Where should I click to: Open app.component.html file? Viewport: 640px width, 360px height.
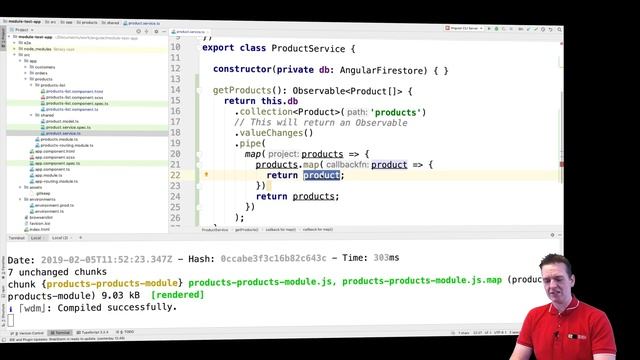point(52,151)
